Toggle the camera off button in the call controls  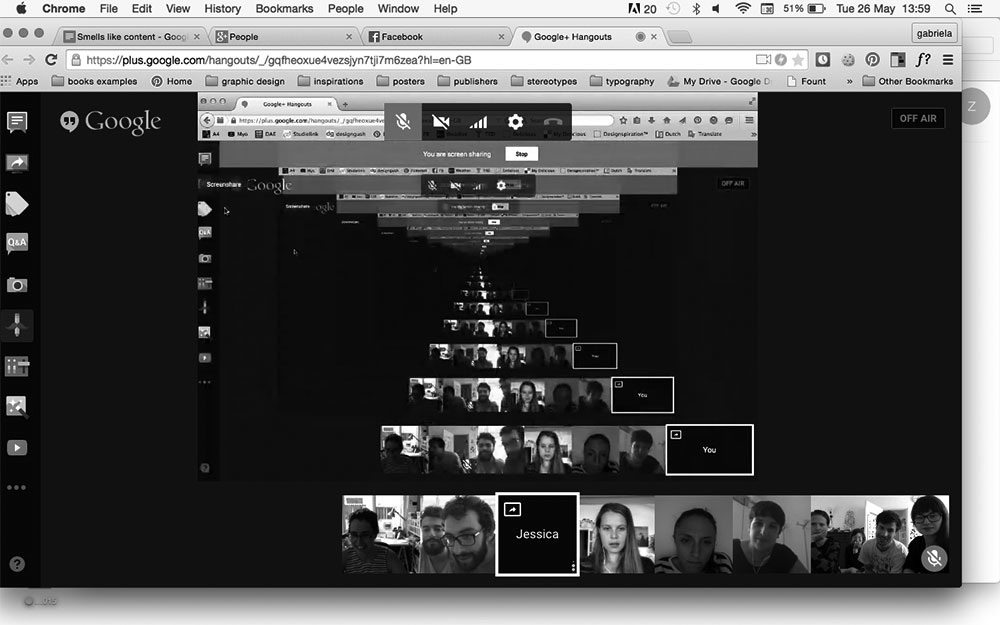tap(440, 122)
